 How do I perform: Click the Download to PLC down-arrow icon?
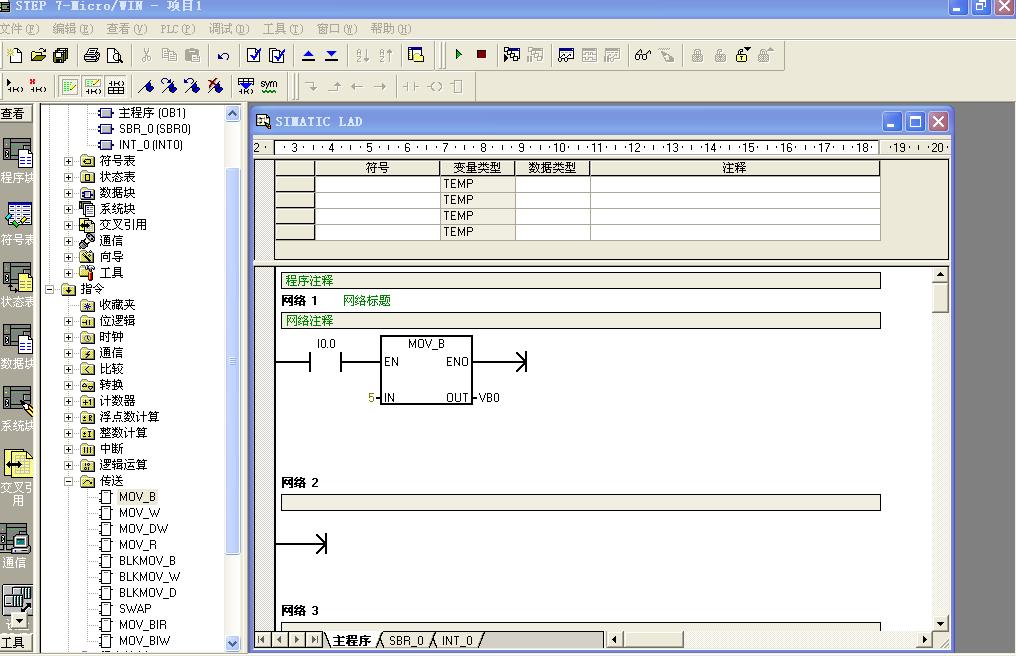[331, 55]
